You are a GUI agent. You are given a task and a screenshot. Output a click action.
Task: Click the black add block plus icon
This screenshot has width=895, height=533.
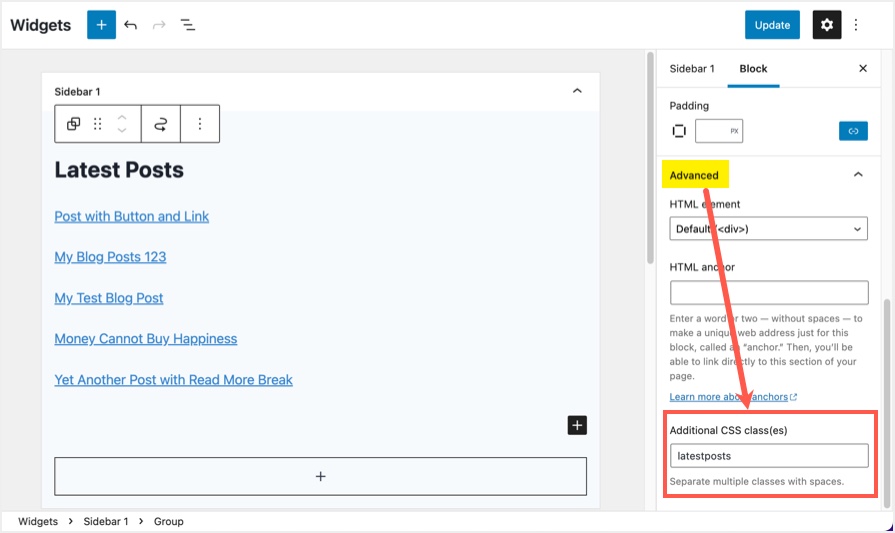click(x=577, y=425)
